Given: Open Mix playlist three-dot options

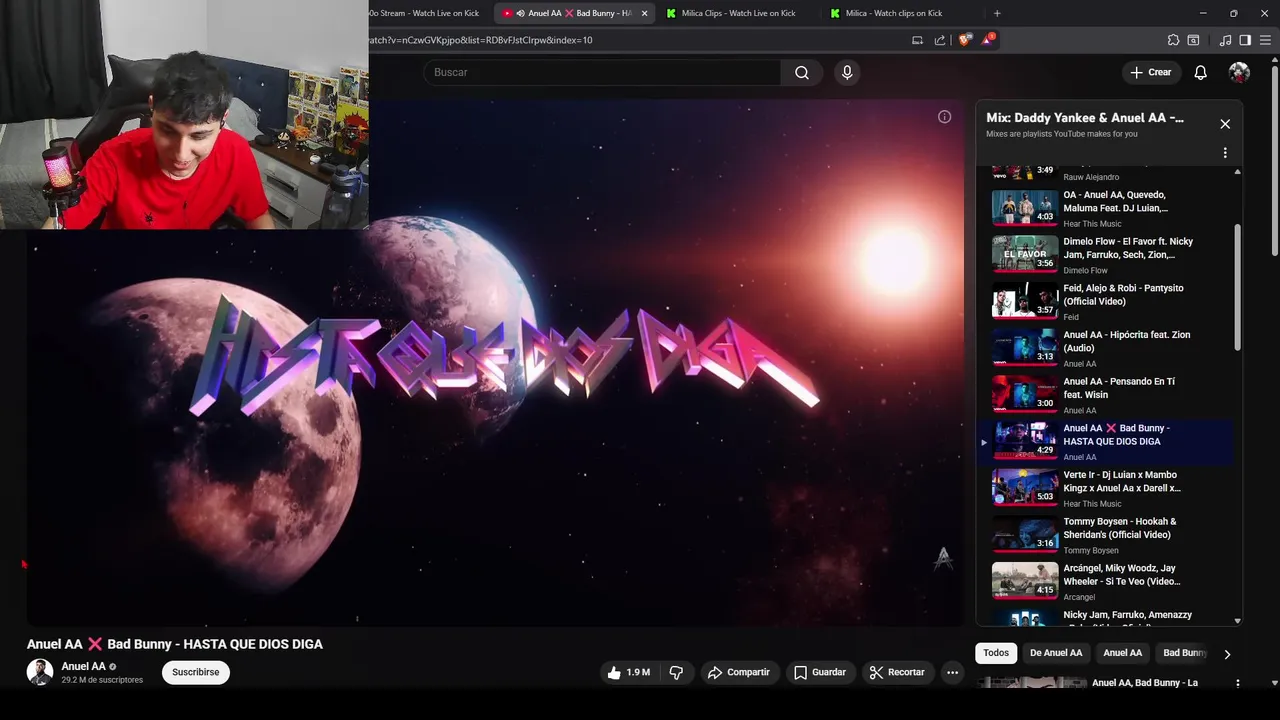Looking at the screenshot, I should [x=1225, y=153].
